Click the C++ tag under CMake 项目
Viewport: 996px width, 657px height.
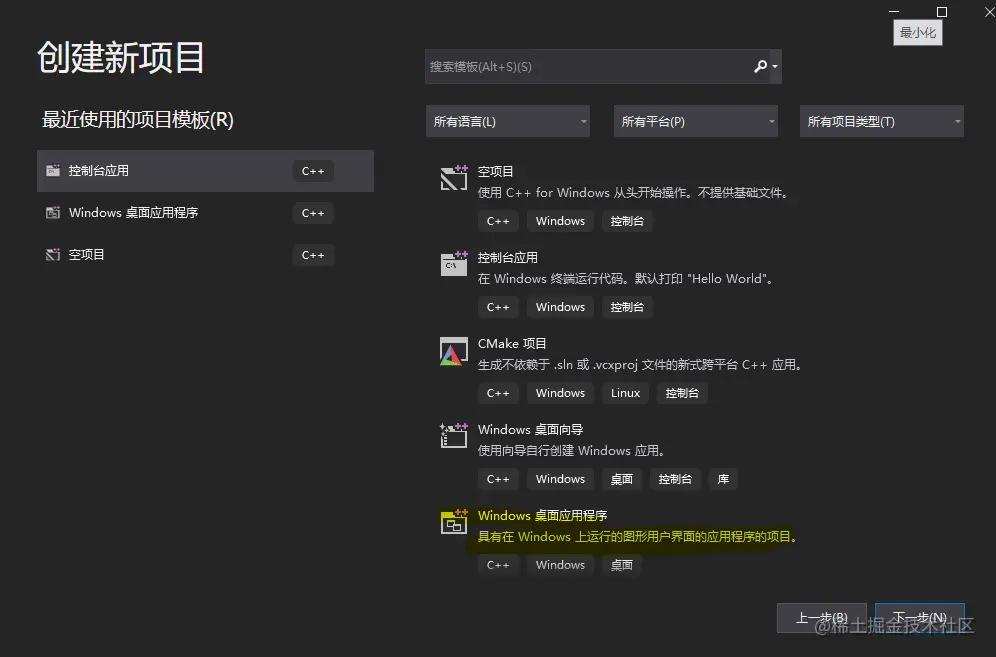pos(498,393)
